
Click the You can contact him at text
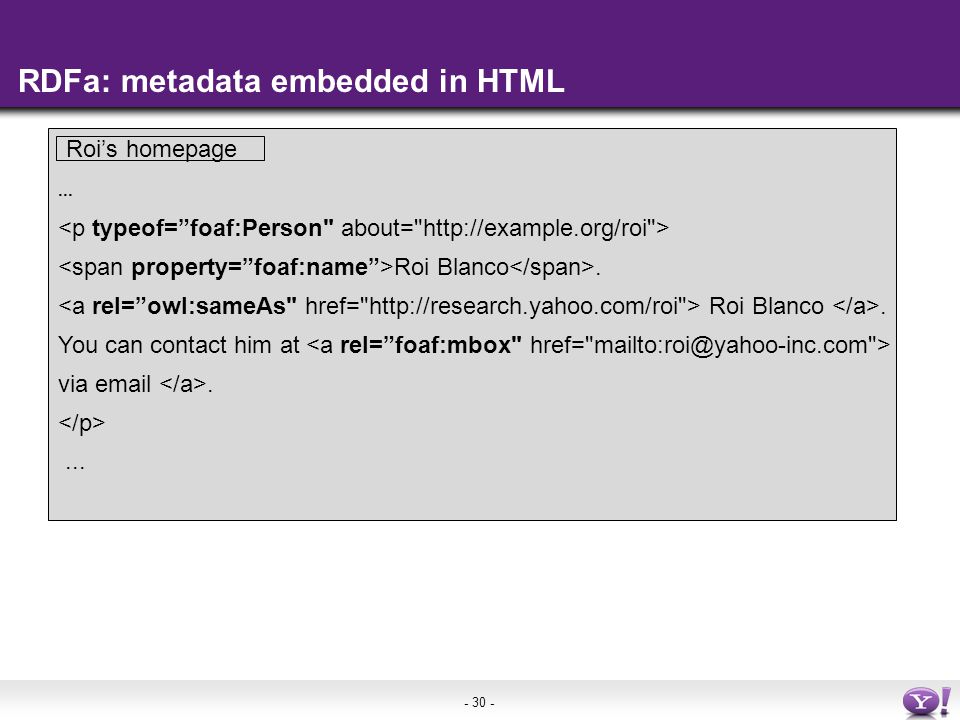pos(178,345)
